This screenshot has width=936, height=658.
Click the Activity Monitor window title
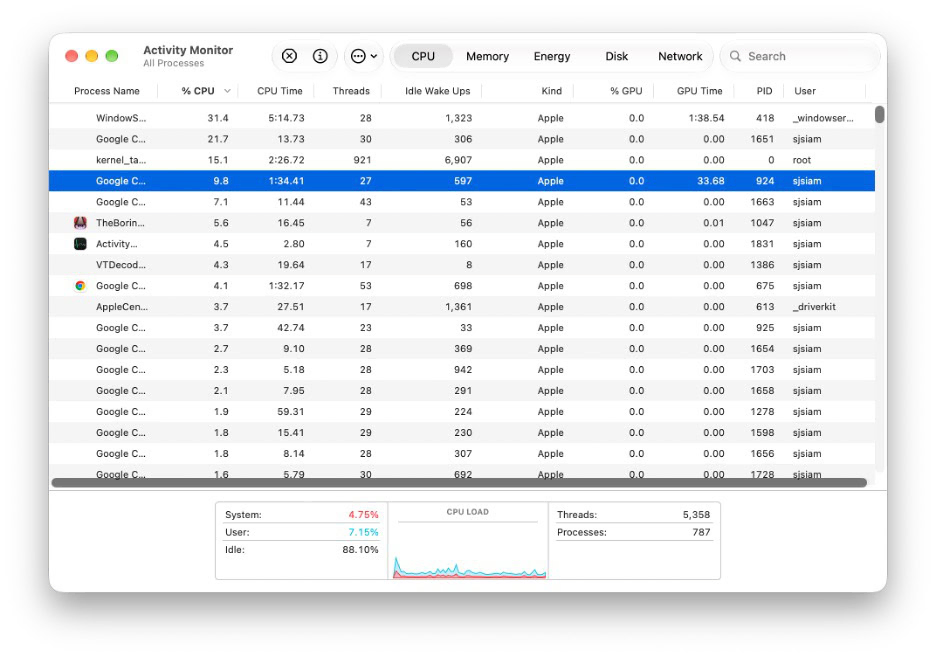coord(188,50)
